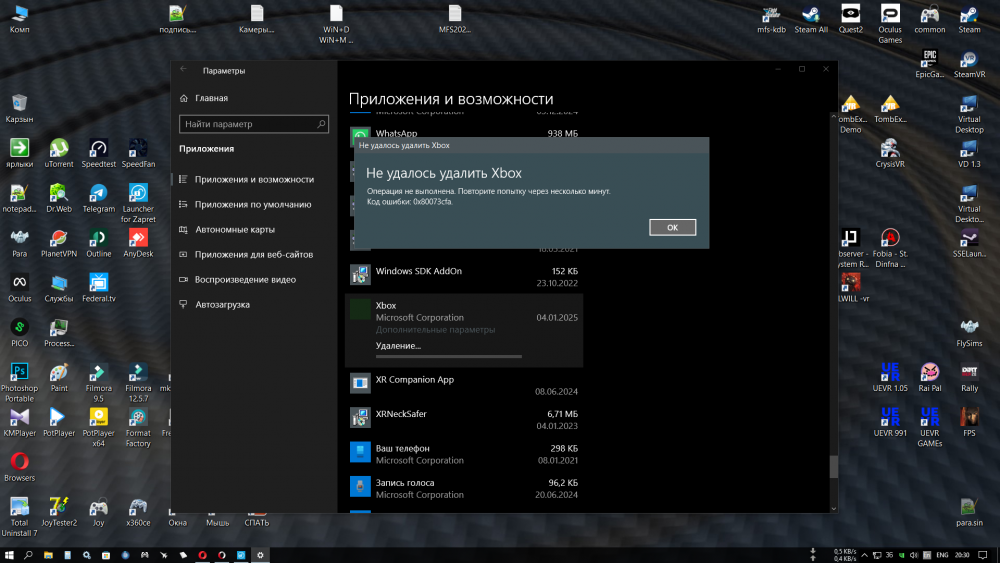The height and width of the screenshot is (563, 1000).
Task: Open SteamVR desktop shortcut
Action: [x=969, y=64]
